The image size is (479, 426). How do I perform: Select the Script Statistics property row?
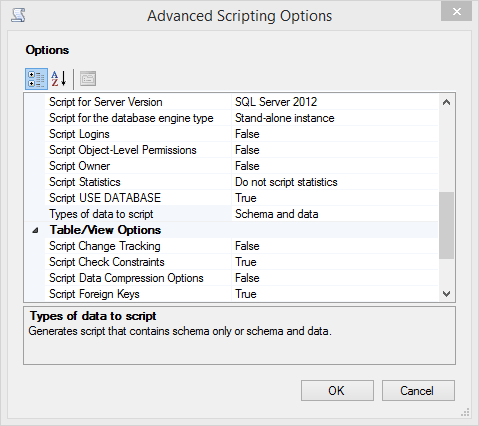coord(241,182)
